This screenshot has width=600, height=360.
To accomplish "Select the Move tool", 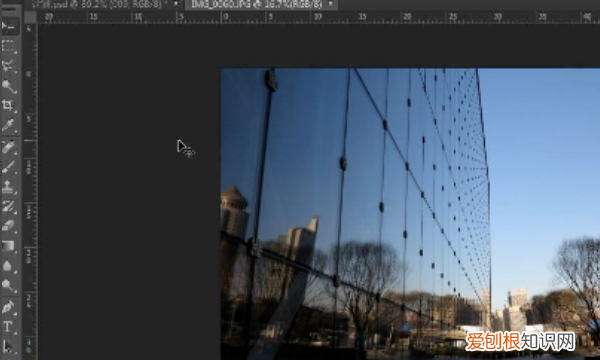I will [x=8, y=27].
